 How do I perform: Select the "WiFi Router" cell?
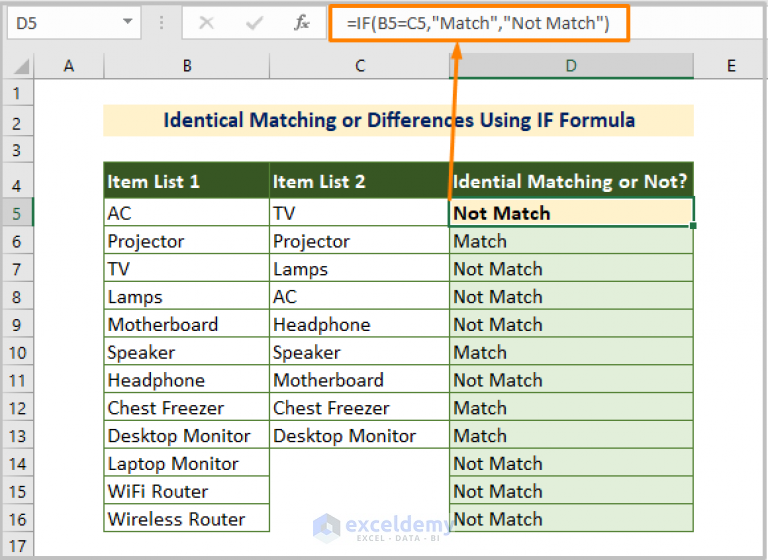pyautogui.click(x=187, y=491)
